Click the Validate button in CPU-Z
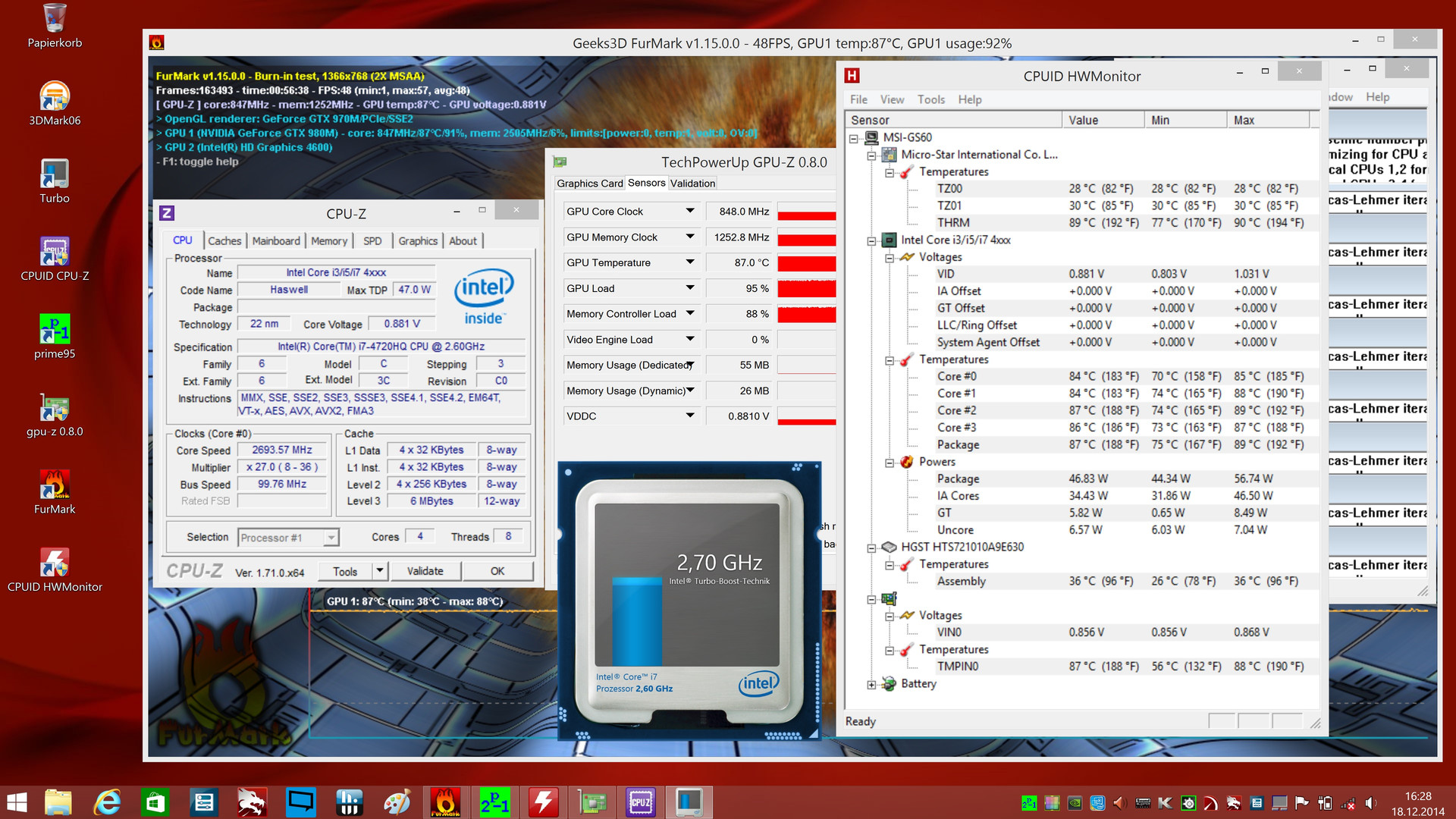 425,571
